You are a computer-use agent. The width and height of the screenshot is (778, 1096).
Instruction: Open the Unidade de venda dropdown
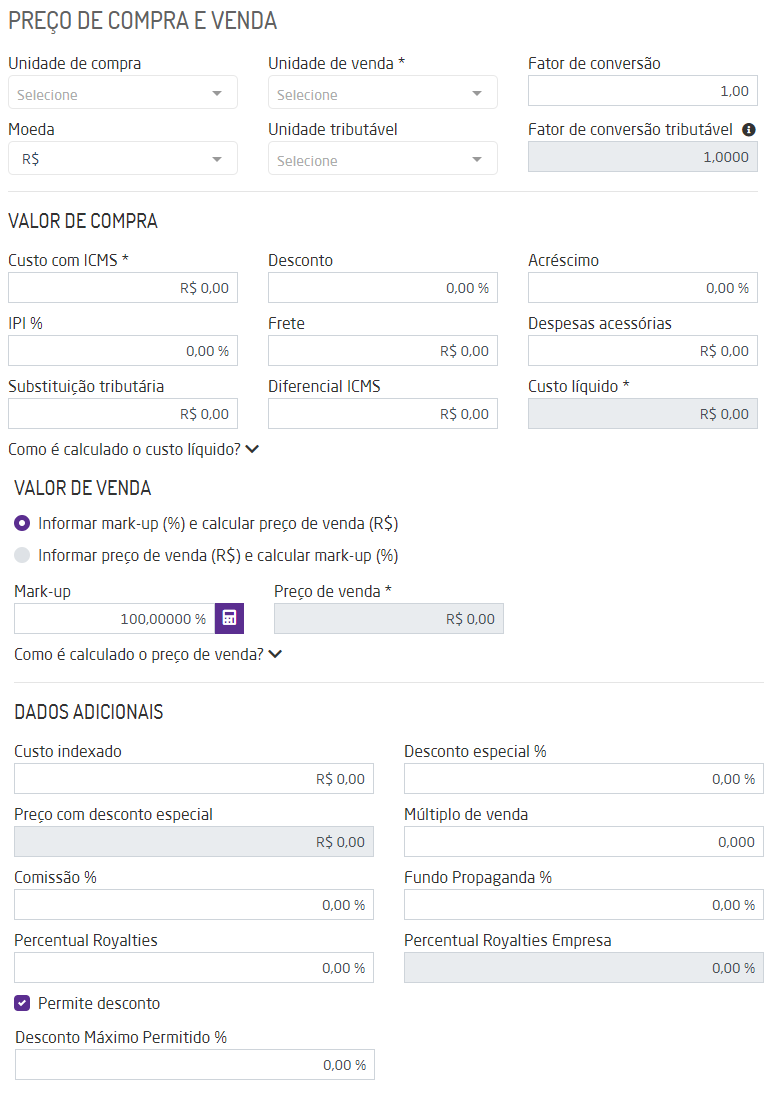click(x=383, y=93)
